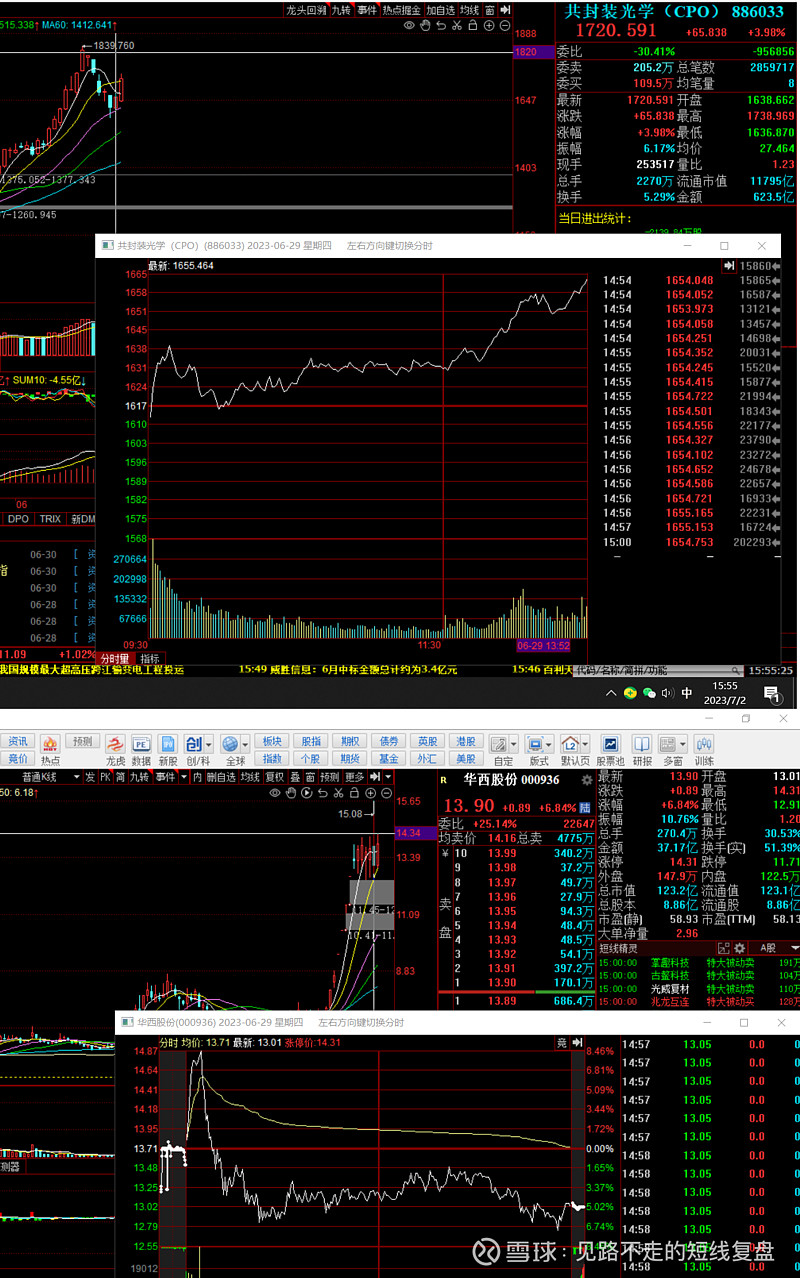Switch to 分时量 tab in CPO window
The image size is (800, 1278).
point(115,658)
